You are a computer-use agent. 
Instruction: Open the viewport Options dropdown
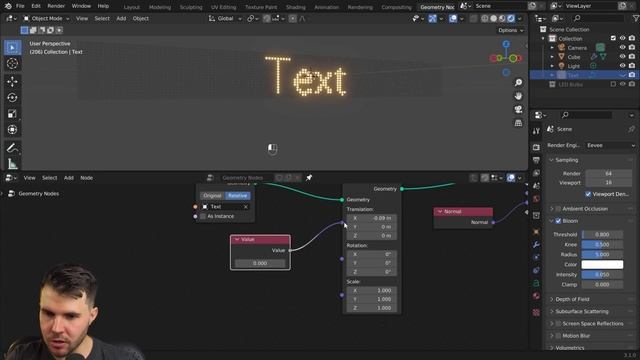click(510, 30)
